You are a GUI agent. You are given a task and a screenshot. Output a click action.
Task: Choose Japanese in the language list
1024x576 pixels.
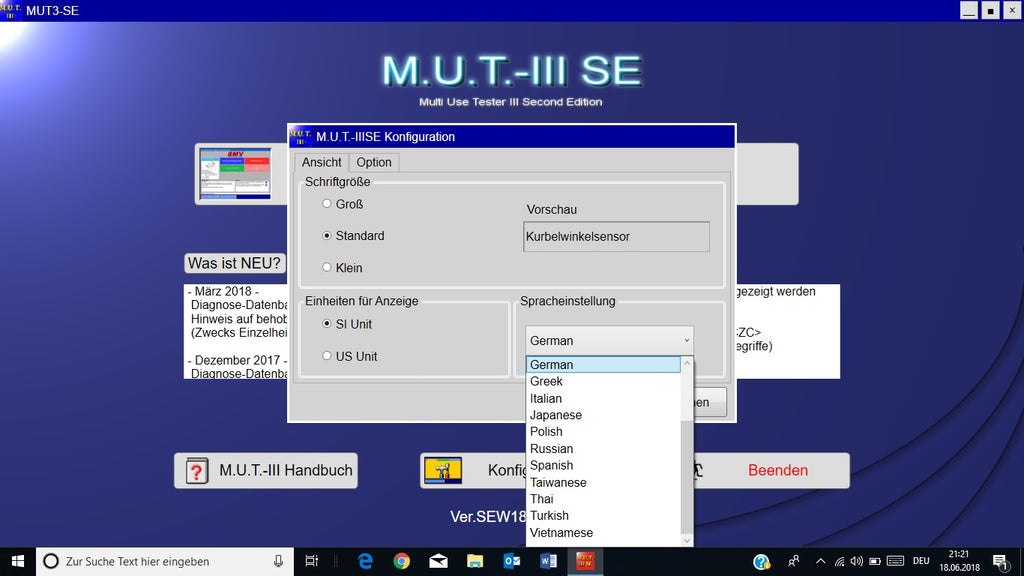603,415
